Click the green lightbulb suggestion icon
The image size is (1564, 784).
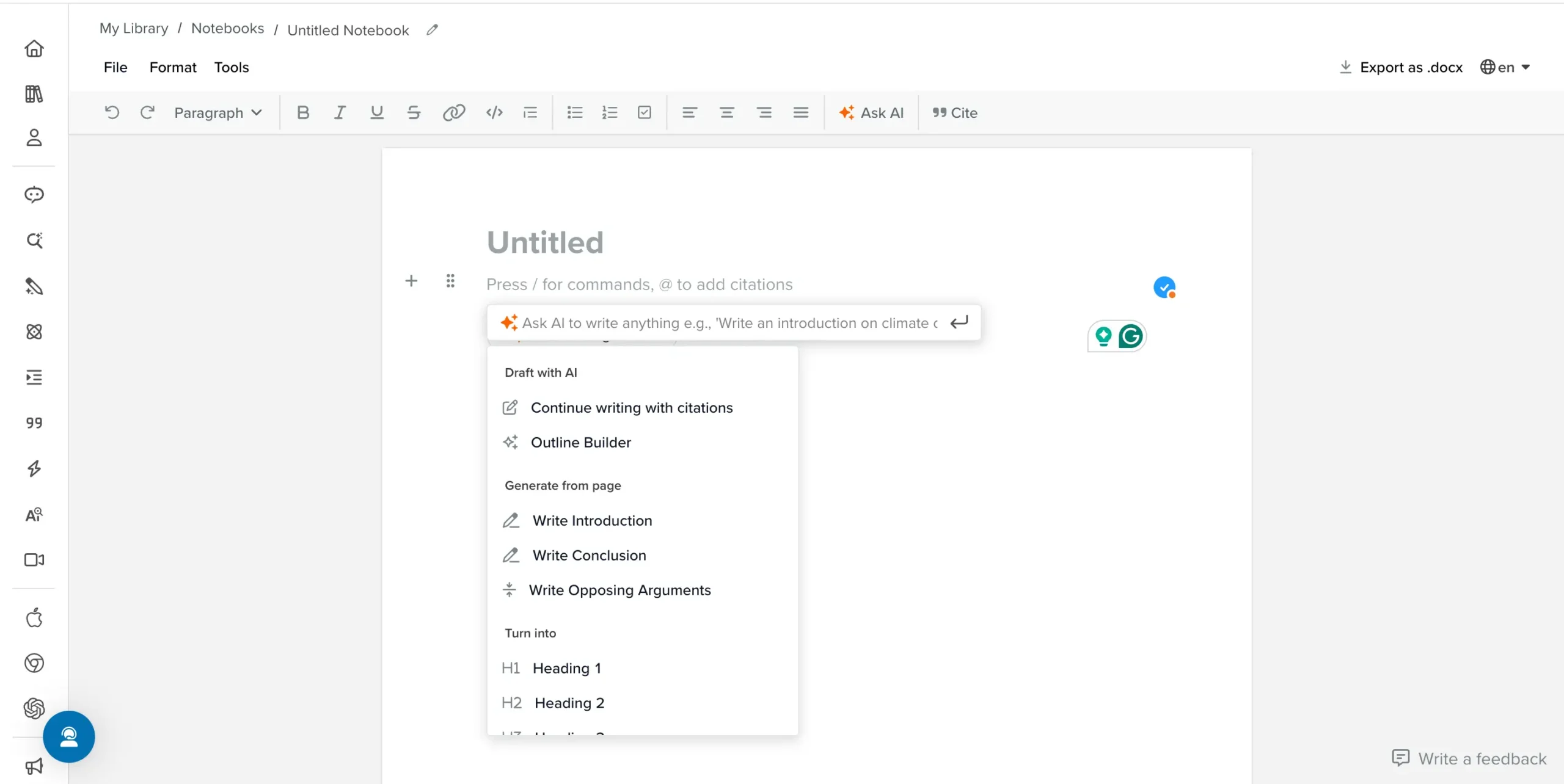click(1103, 336)
